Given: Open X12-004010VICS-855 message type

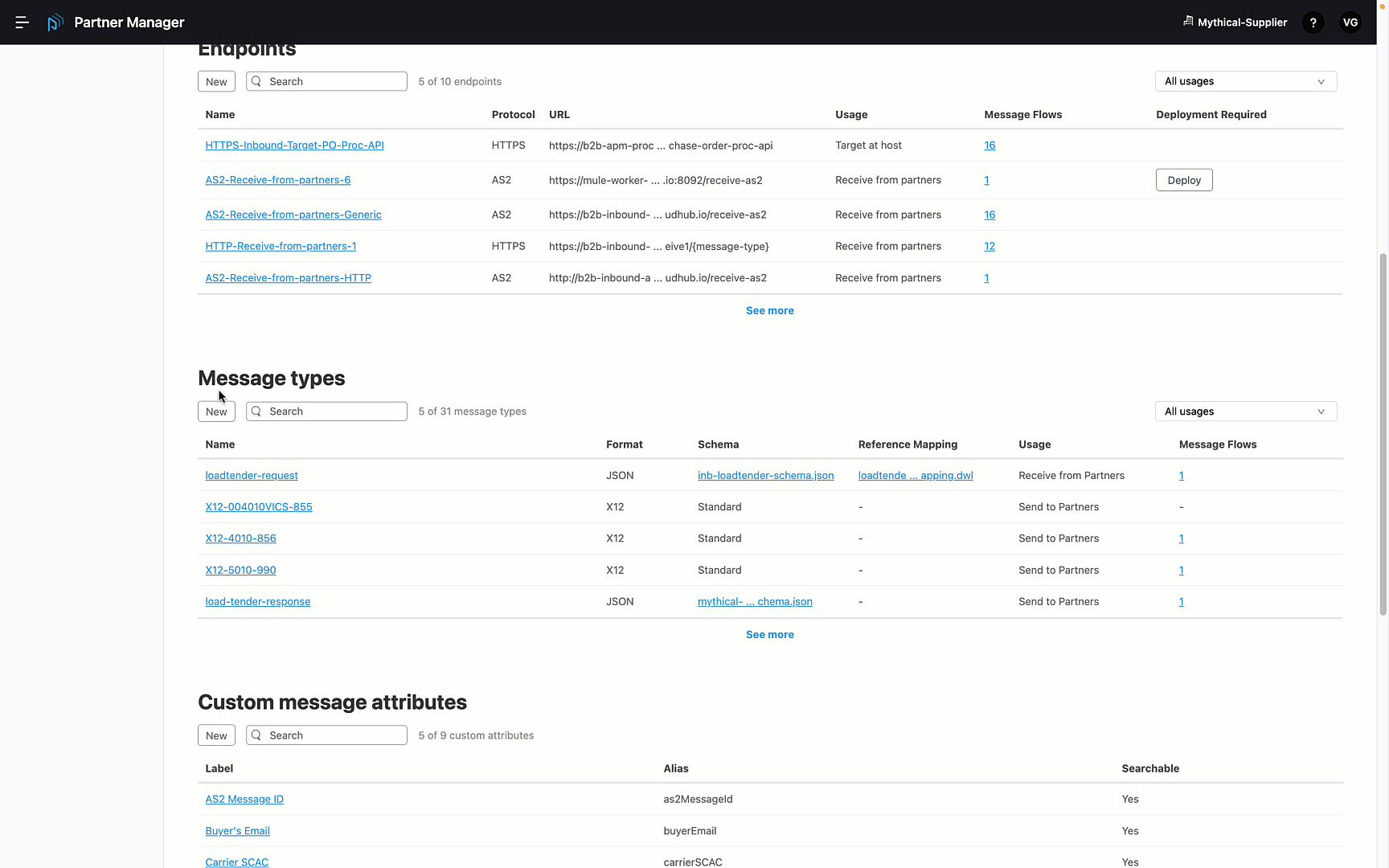Looking at the screenshot, I should [259, 507].
